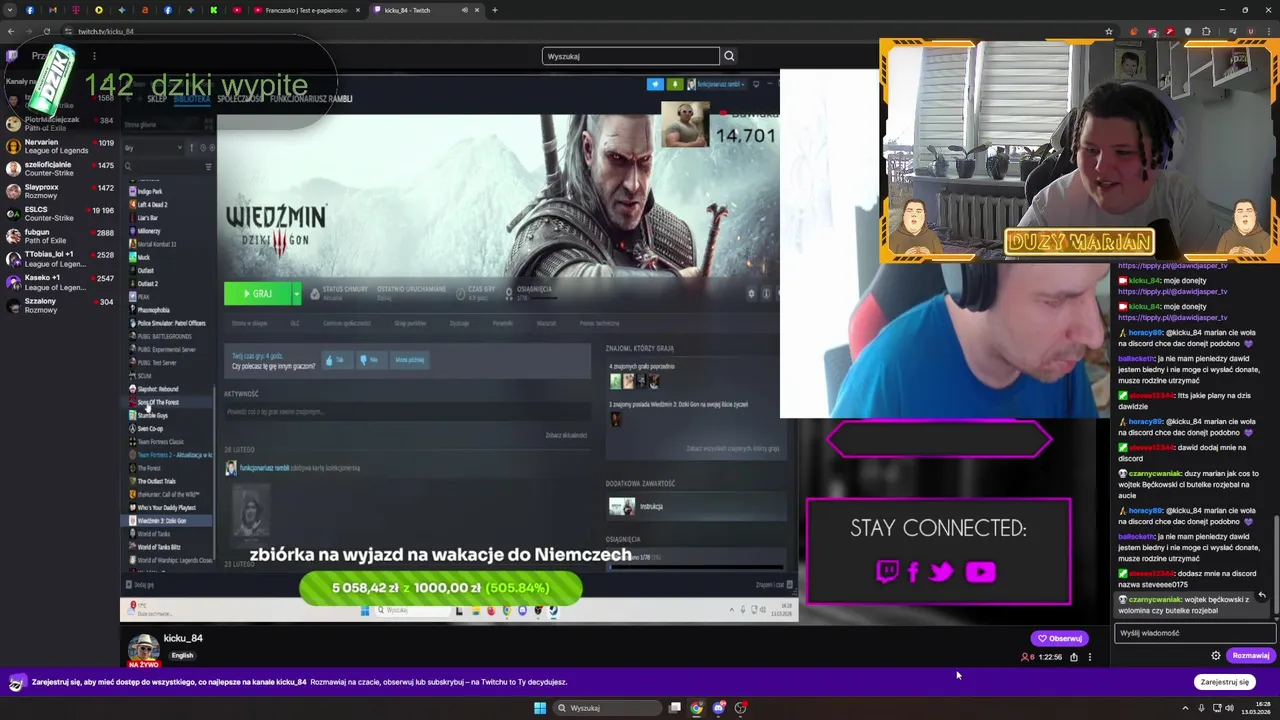Select the kicku_84 - Twitch tab
This screenshot has height=720, width=1280.
click(x=425, y=10)
